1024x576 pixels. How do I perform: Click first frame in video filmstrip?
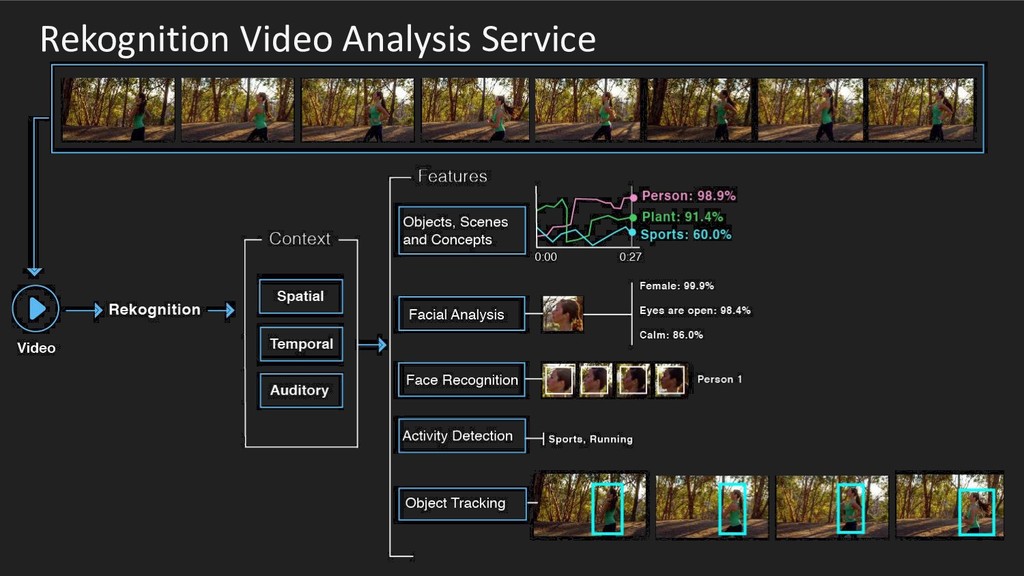click(x=118, y=110)
